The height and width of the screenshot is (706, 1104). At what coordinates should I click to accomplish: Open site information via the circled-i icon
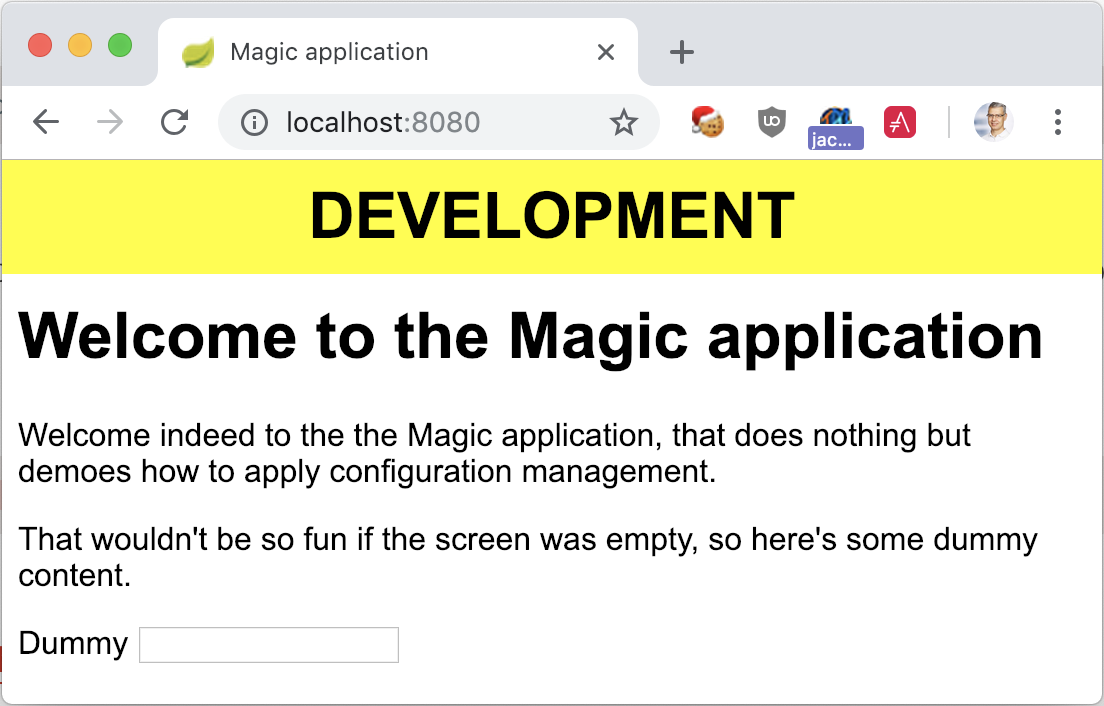tap(255, 121)
